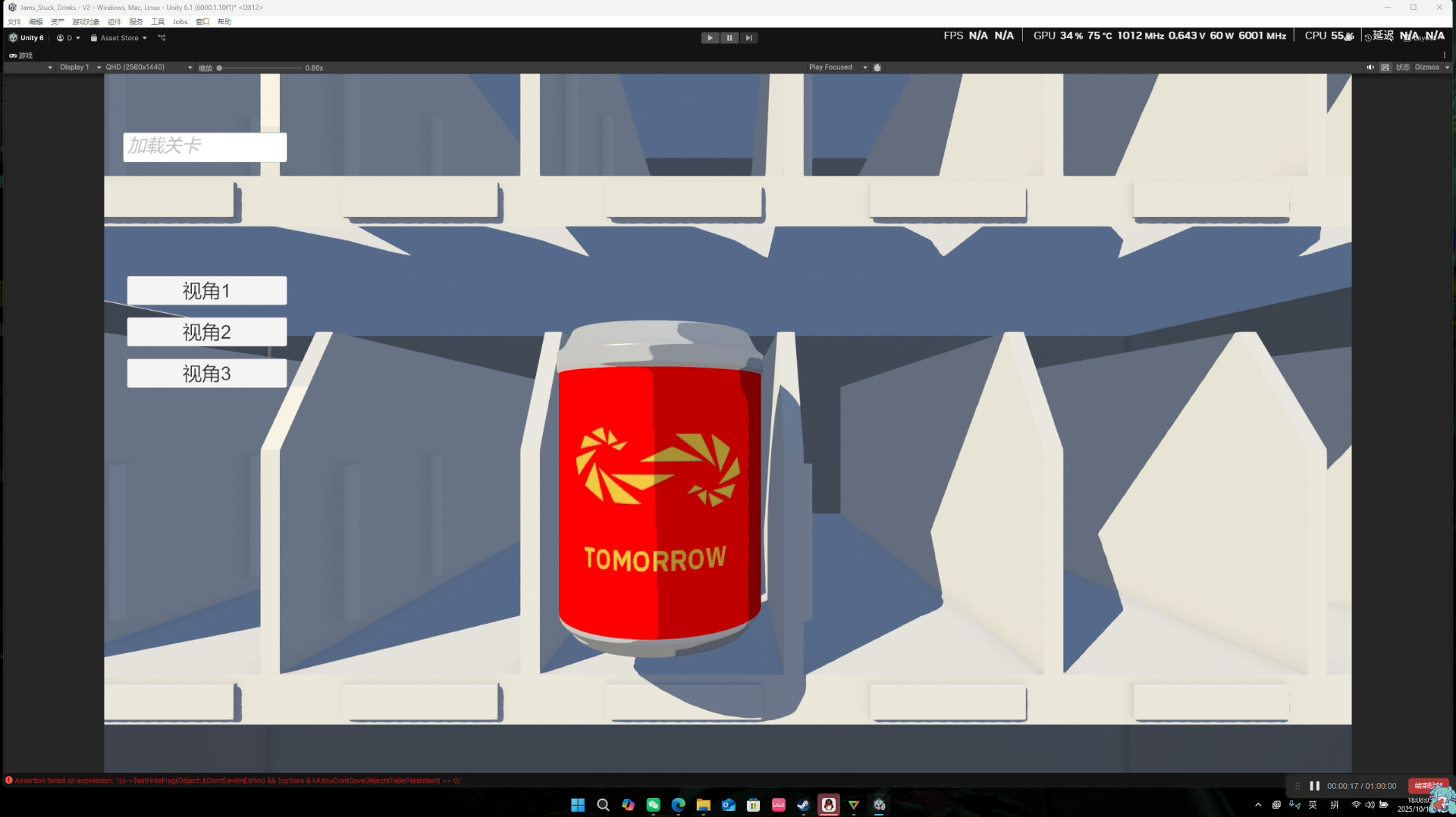
Task: Toggle the Gizmos button in Game view
Action: 1426,67
